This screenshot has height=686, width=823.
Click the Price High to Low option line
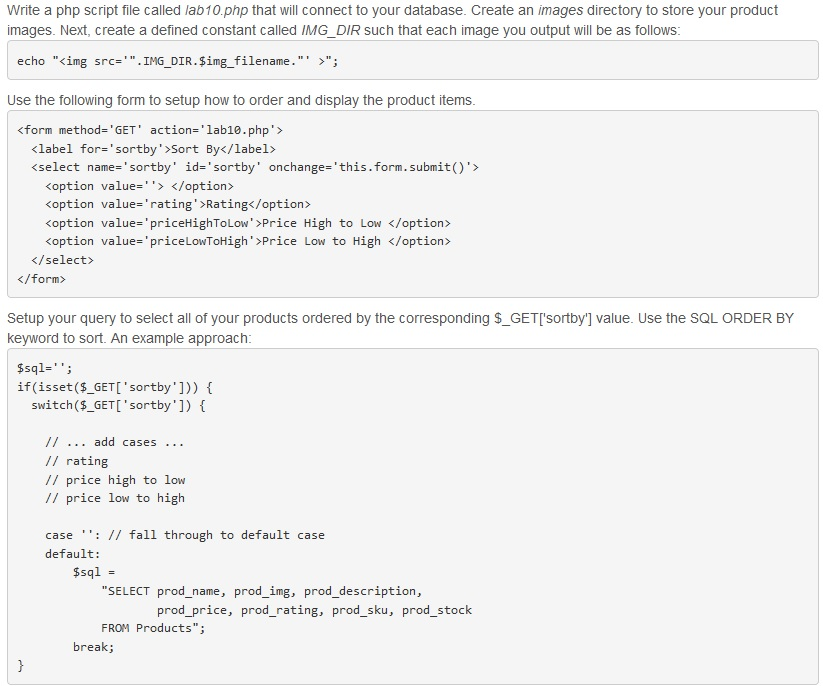pos(248,223)
